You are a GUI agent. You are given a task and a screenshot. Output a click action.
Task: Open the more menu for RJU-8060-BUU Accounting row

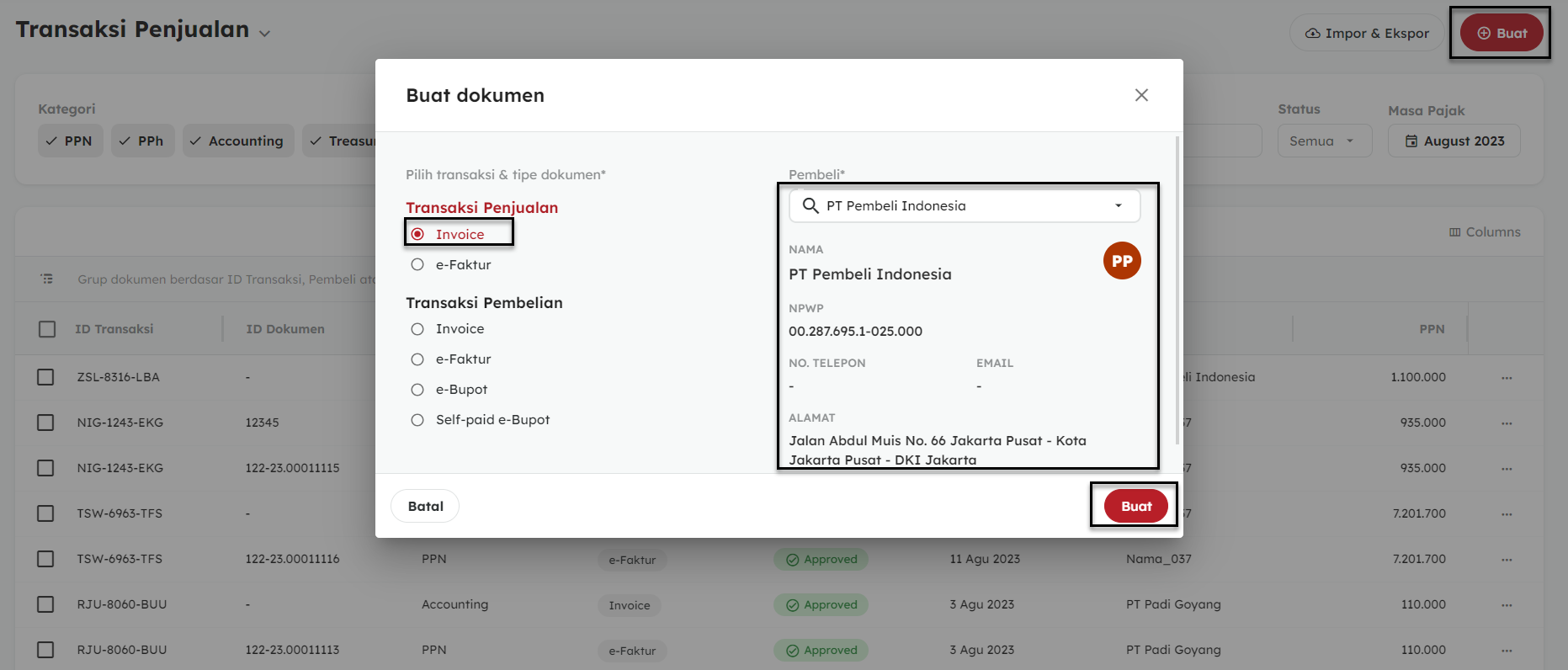point(1507,605)
